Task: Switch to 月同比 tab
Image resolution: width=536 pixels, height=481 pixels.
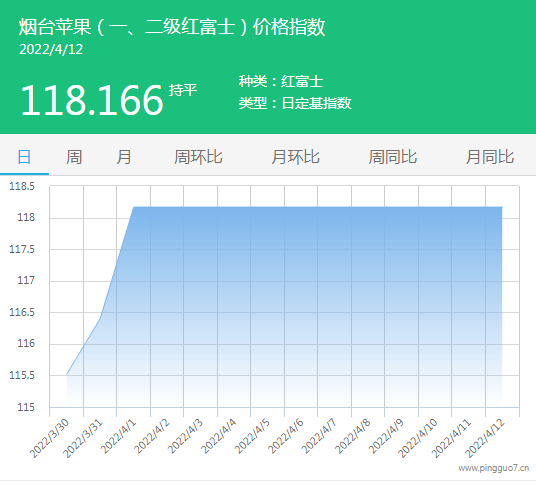Action: coord(490,157)
